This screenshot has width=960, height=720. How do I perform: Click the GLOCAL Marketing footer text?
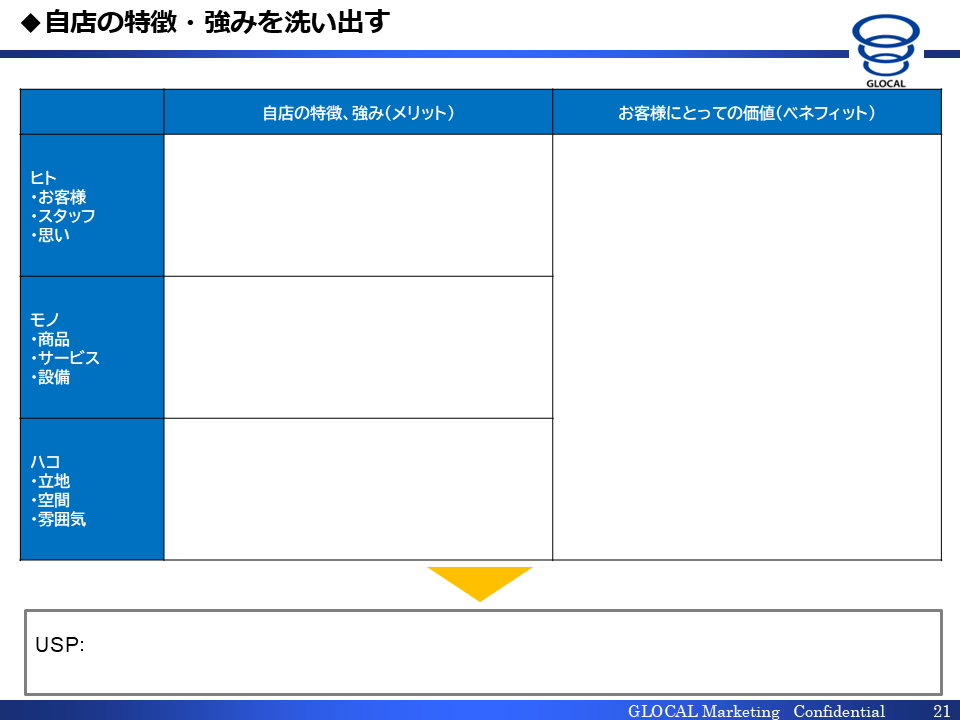[703, 711]
